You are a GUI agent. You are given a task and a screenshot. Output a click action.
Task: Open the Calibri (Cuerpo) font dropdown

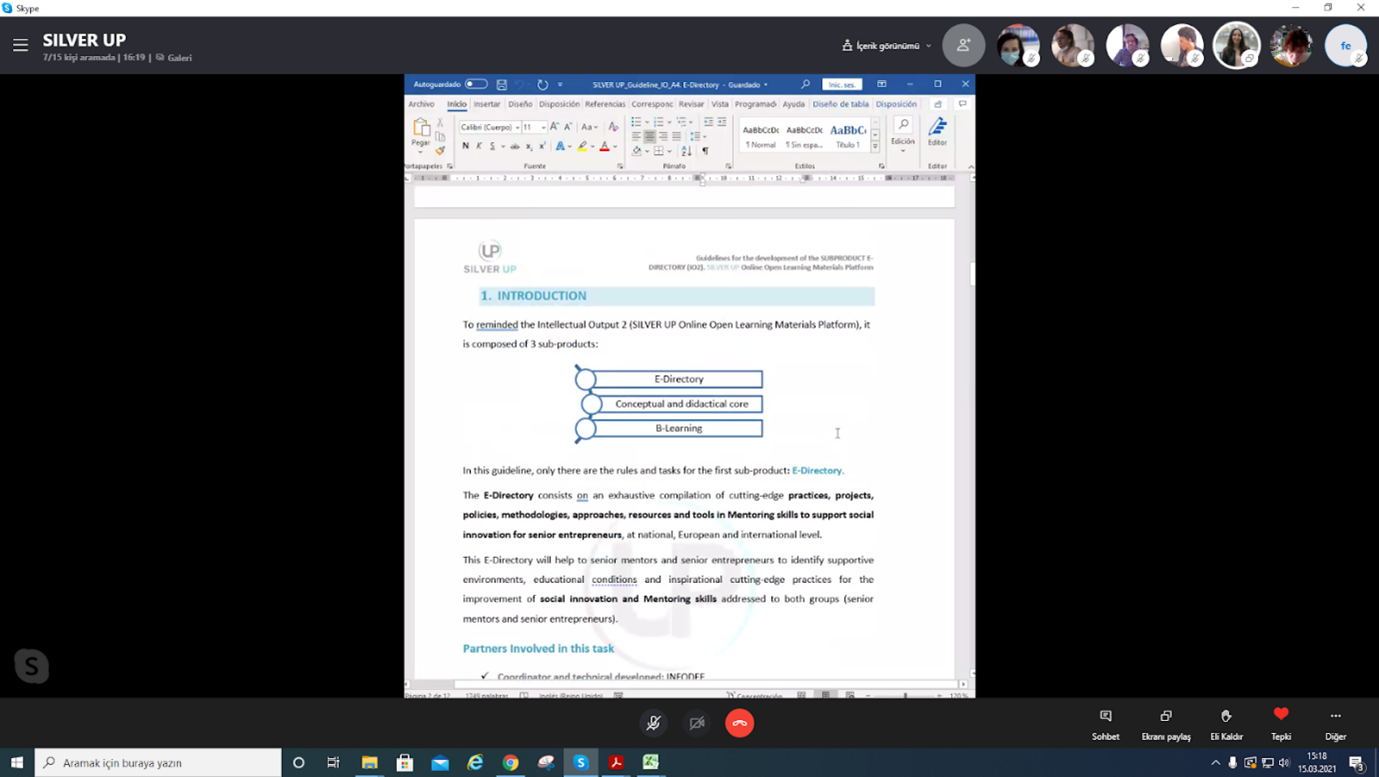click(x=490, y=127)
